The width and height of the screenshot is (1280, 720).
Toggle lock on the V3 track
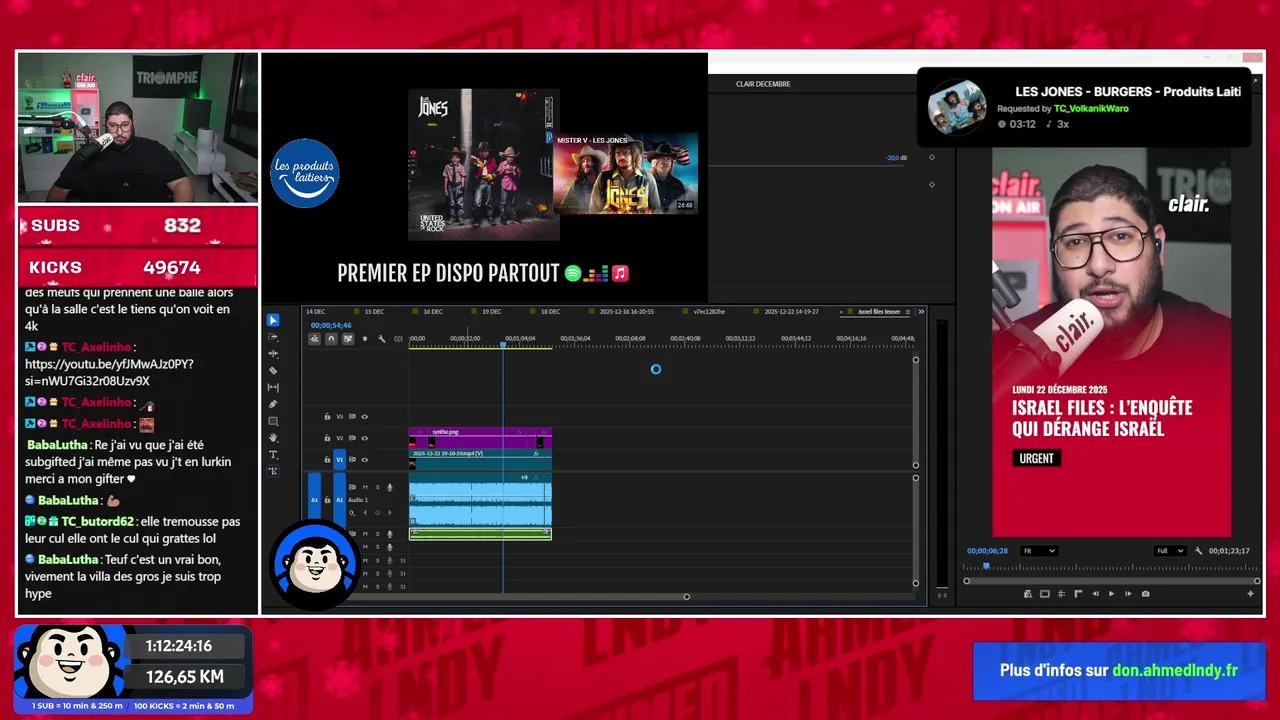point(327,417)
